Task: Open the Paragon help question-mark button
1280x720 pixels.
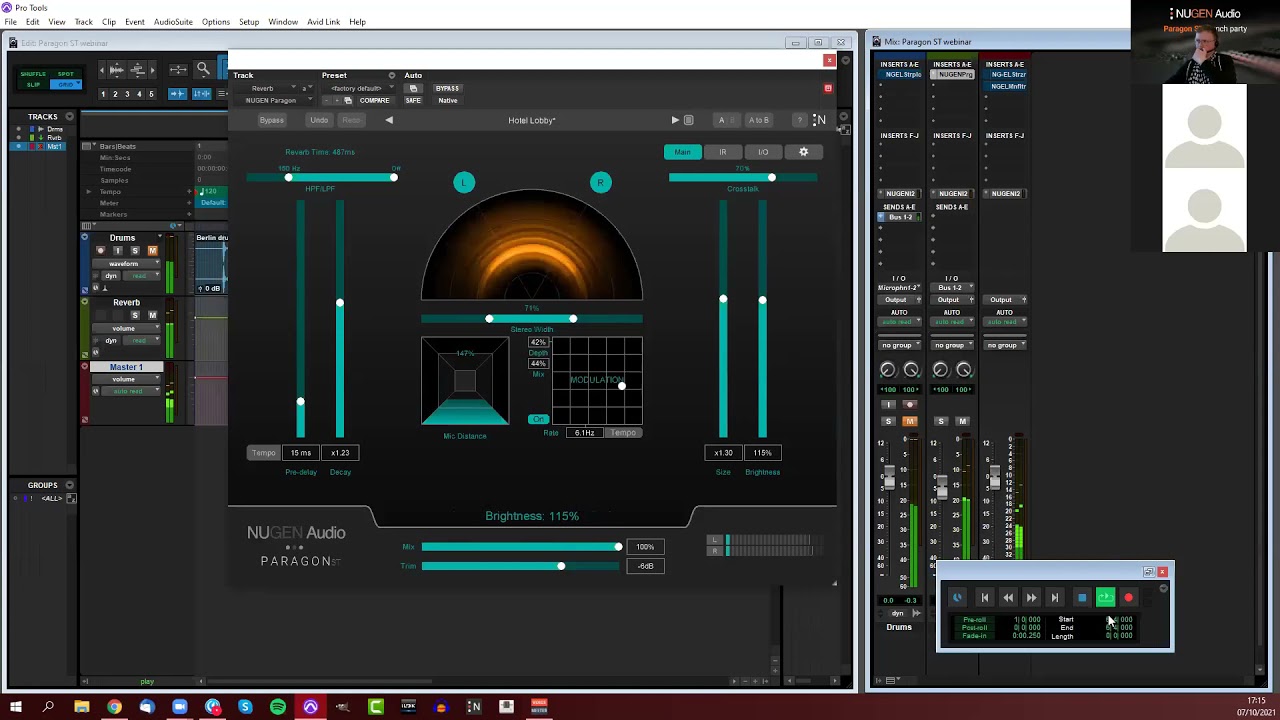Action: [799, 120]
